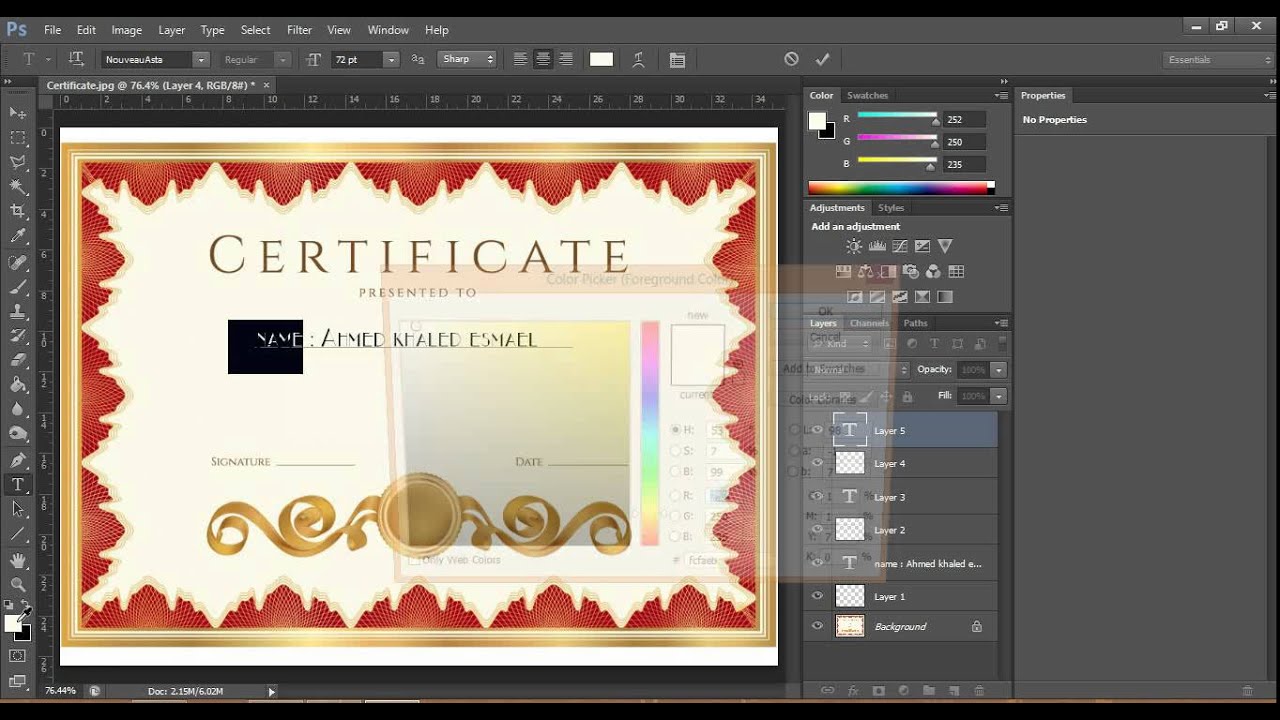Activate the Zoom tool magnifier

pos(18,585)
